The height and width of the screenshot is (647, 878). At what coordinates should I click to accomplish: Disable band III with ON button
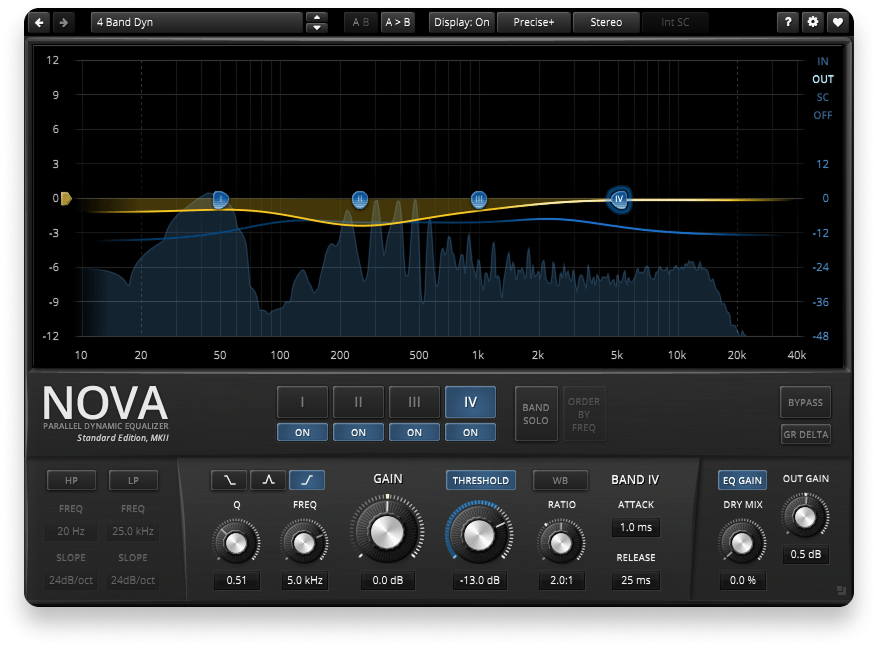click(414, 433)
